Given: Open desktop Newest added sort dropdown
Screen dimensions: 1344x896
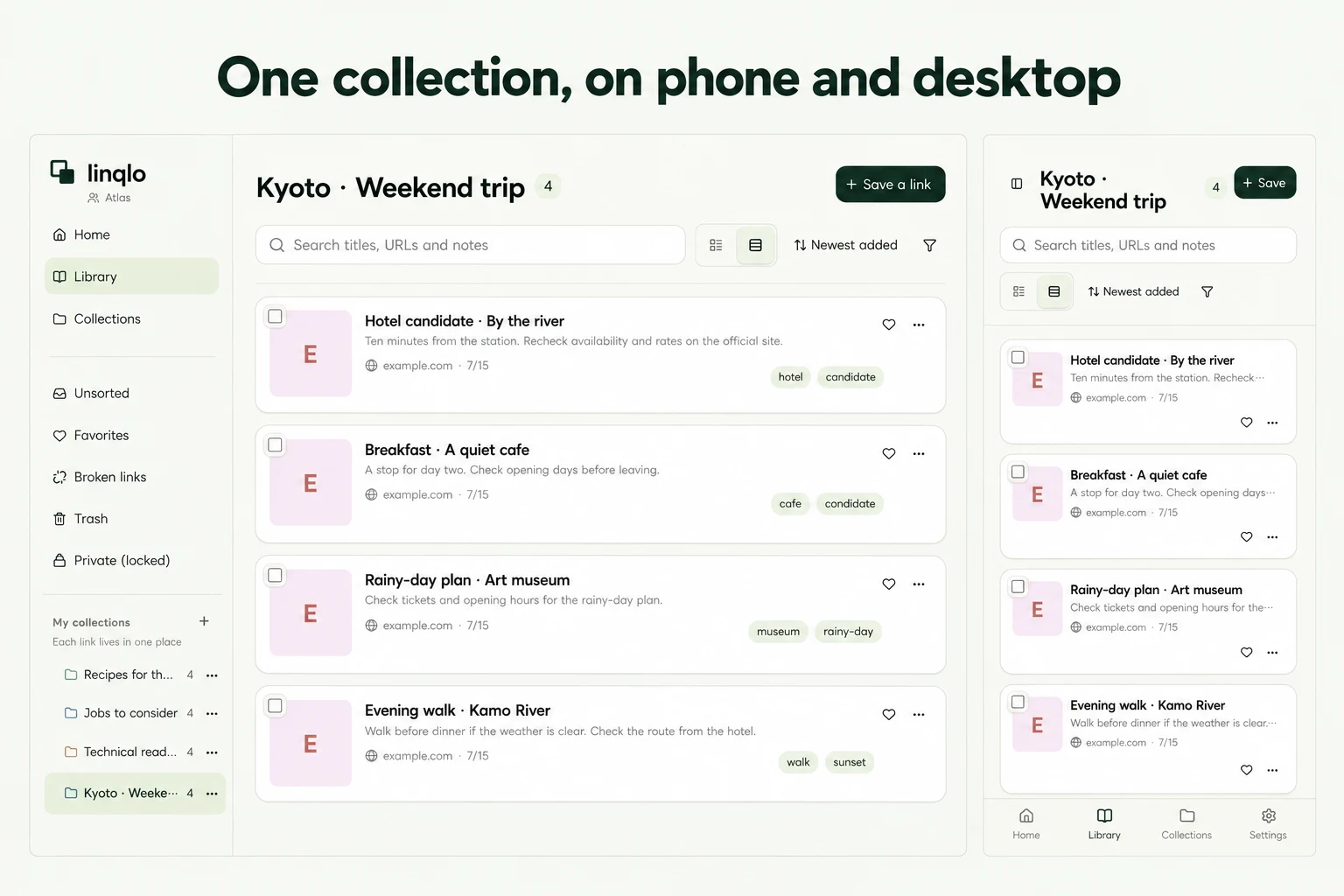Looking at the screenshot, I should [x=845, y=245].
